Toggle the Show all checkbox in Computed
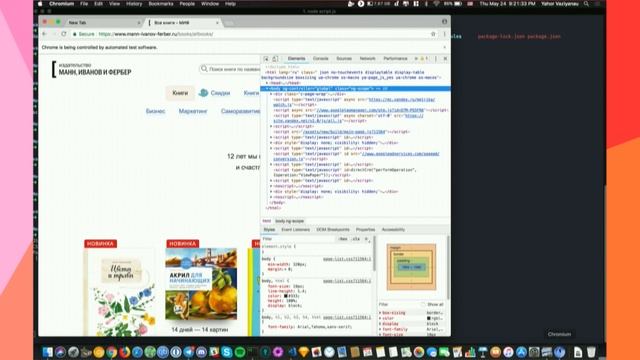 [423, 304]
